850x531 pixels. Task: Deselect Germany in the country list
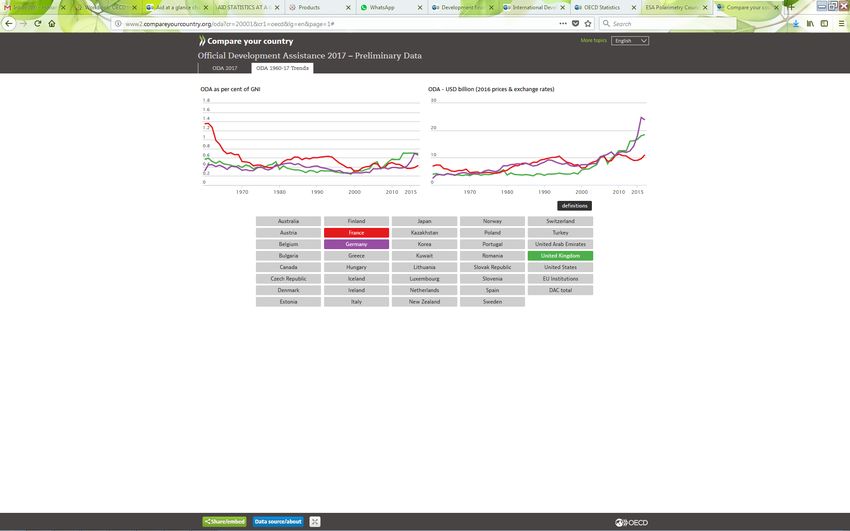coord(356,244)
